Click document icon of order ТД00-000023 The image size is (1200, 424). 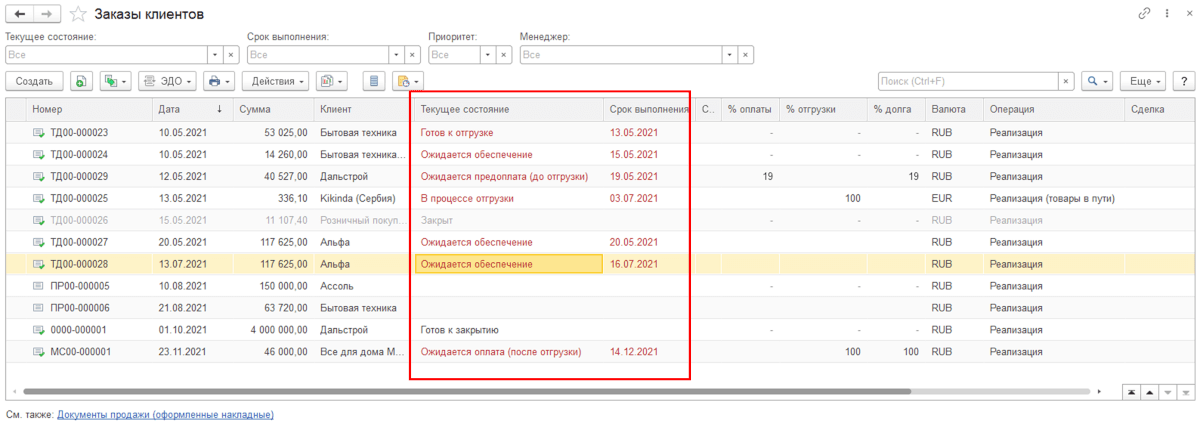(x=39, y=132)
